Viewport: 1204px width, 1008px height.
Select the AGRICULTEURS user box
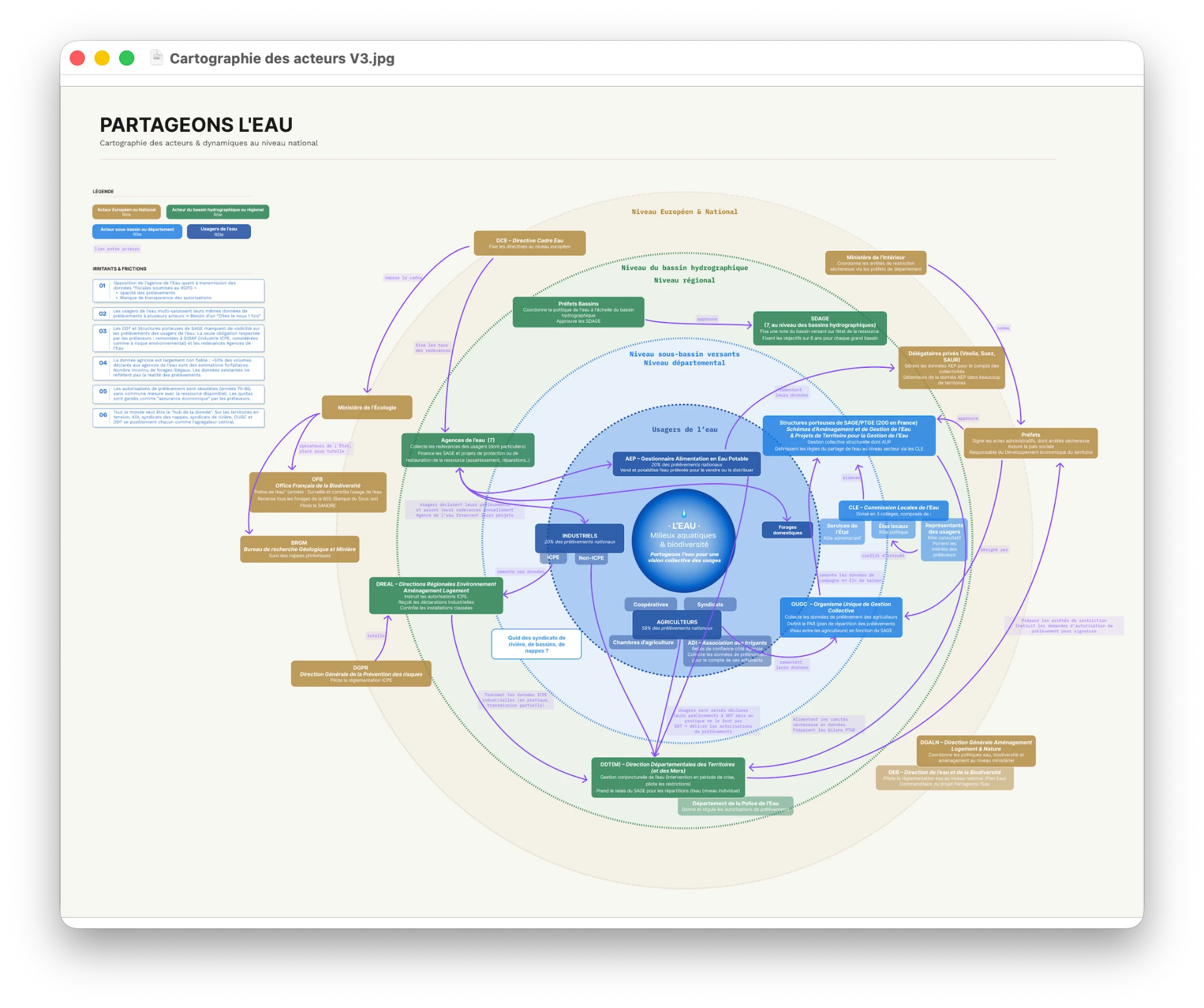(677, 625)
